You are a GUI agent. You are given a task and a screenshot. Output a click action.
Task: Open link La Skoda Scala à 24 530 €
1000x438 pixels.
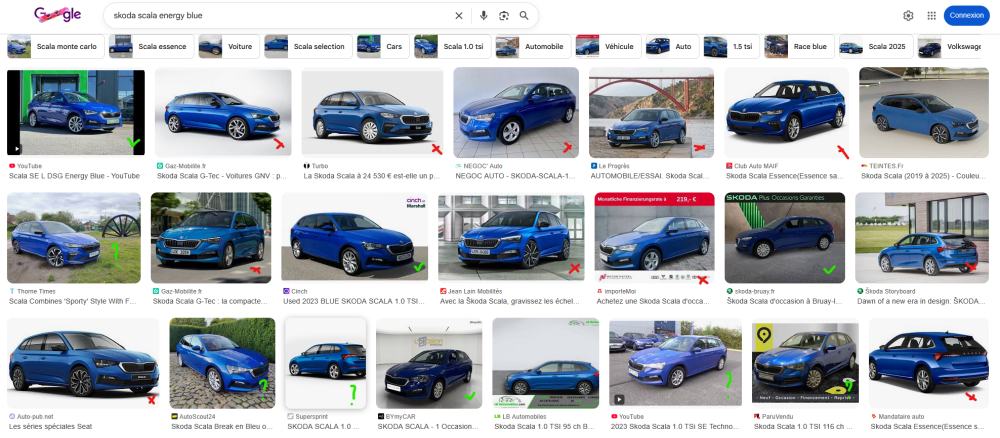pyautogui.click(x=372, y=176)
